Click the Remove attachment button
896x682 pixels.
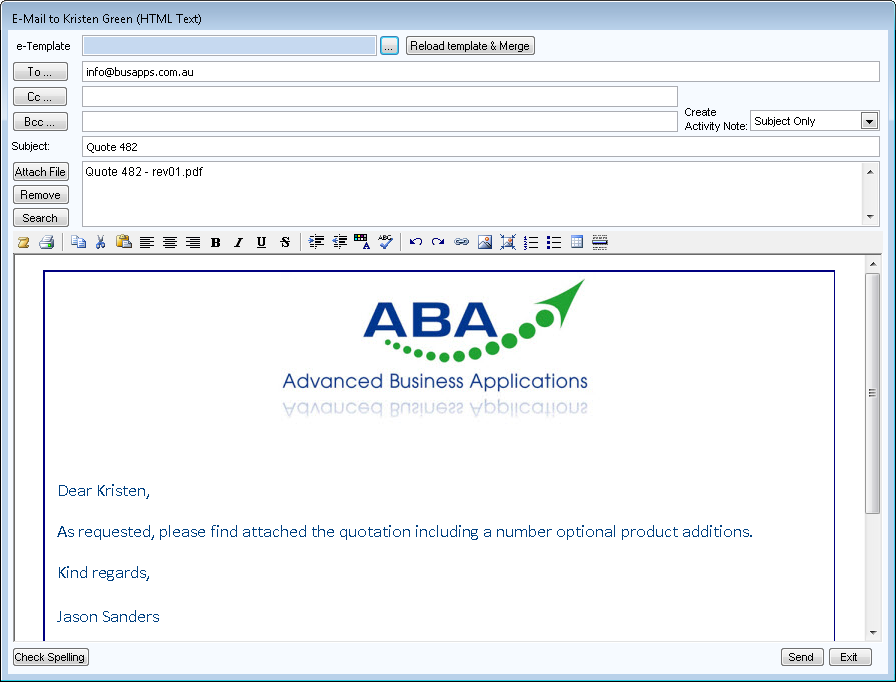[x=41, y=195]
